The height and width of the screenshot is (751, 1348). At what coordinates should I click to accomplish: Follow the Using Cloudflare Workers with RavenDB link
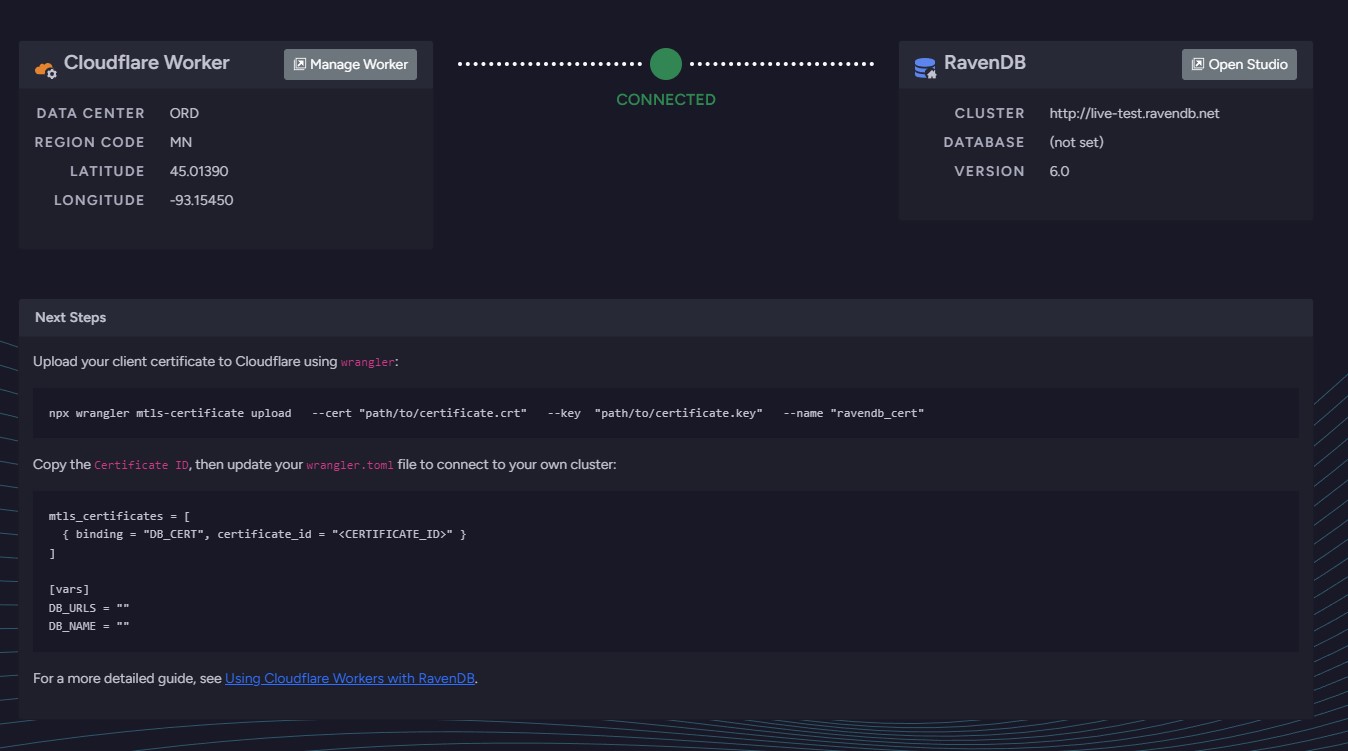[x=349, y=677]
